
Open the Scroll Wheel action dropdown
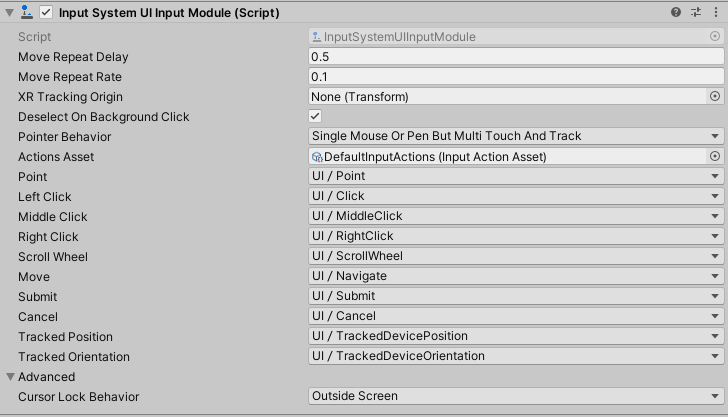pyautogui.click(x=516, y=257)
